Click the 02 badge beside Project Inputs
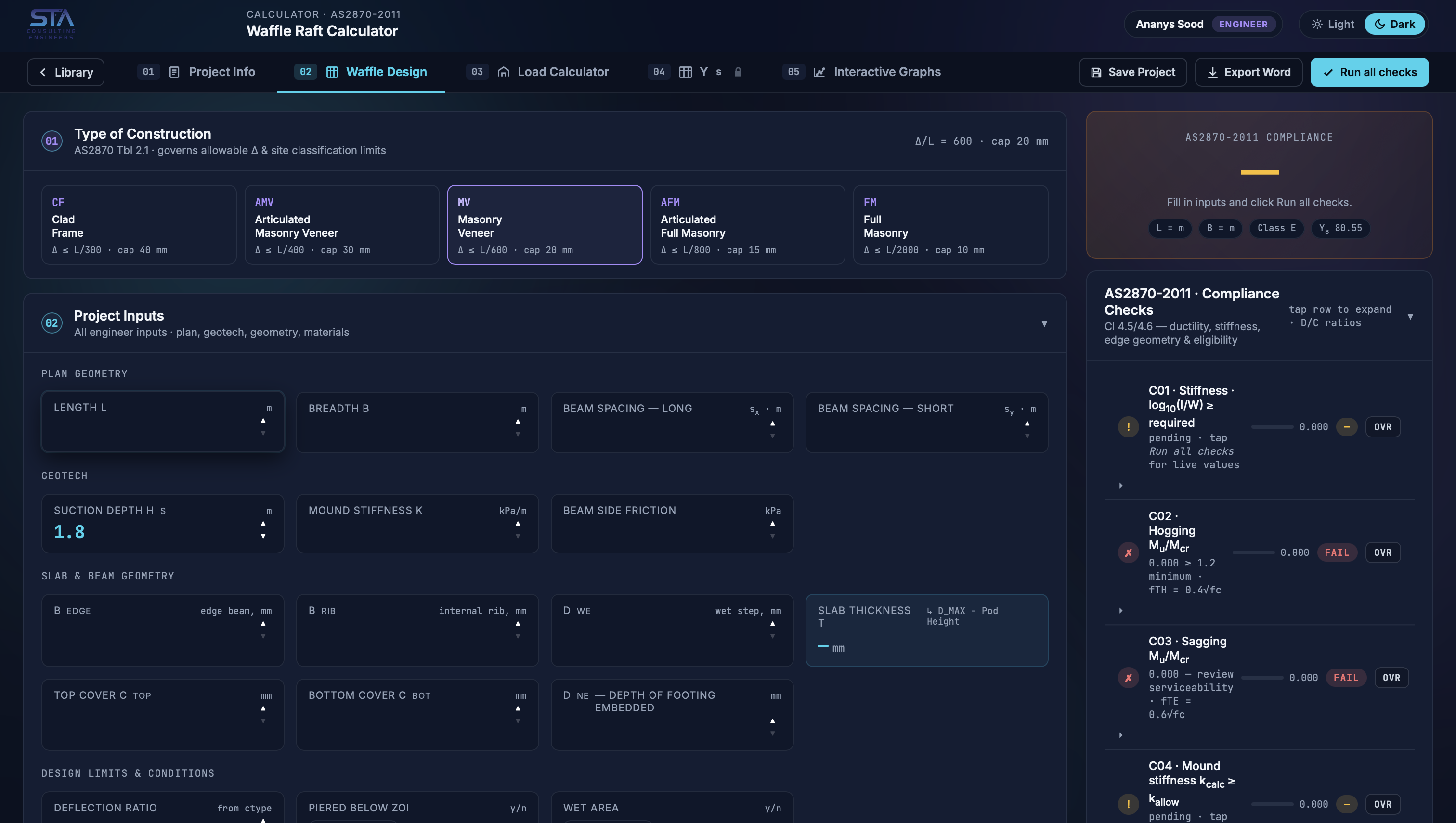The height and width of the screenshot is (823, 1456). 52,323
